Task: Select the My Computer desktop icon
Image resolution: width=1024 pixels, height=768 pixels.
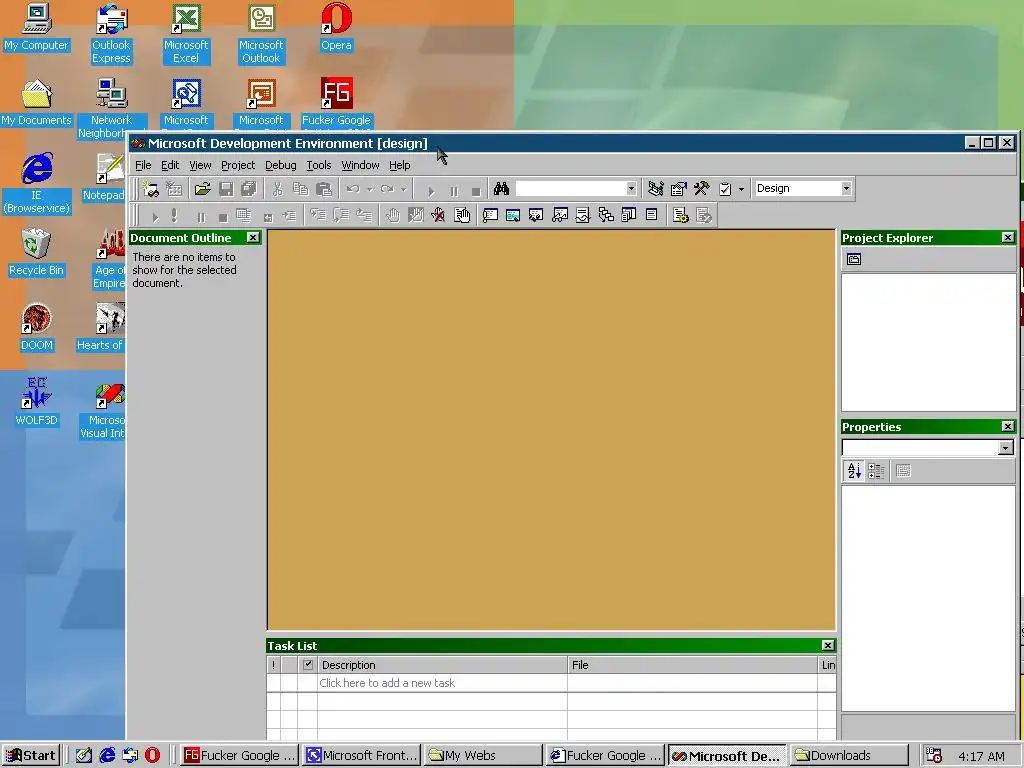Action: click(37, 28)
